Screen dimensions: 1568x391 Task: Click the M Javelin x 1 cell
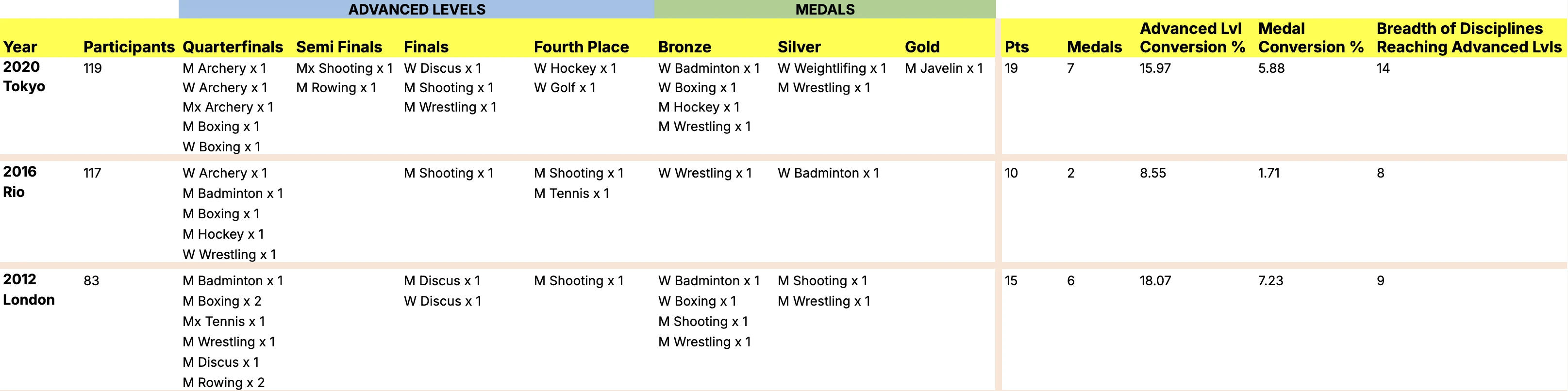[944, 68]
